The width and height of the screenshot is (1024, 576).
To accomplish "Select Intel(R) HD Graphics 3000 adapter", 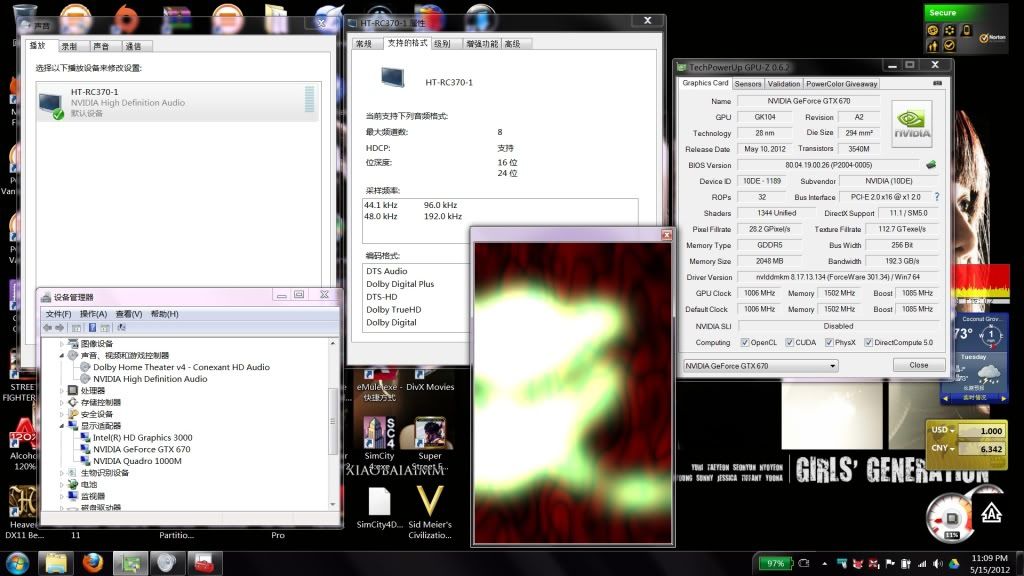I will 142,438.
